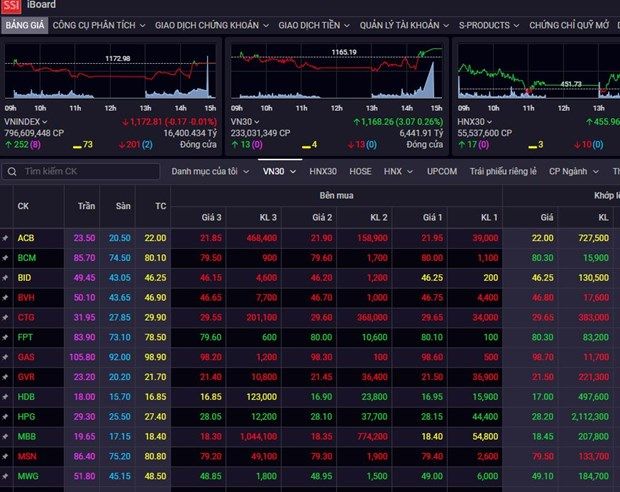Open GVR stock symbol
Image resolution: width=620 pixels, height=492 pixels.
tap(26, 377)
